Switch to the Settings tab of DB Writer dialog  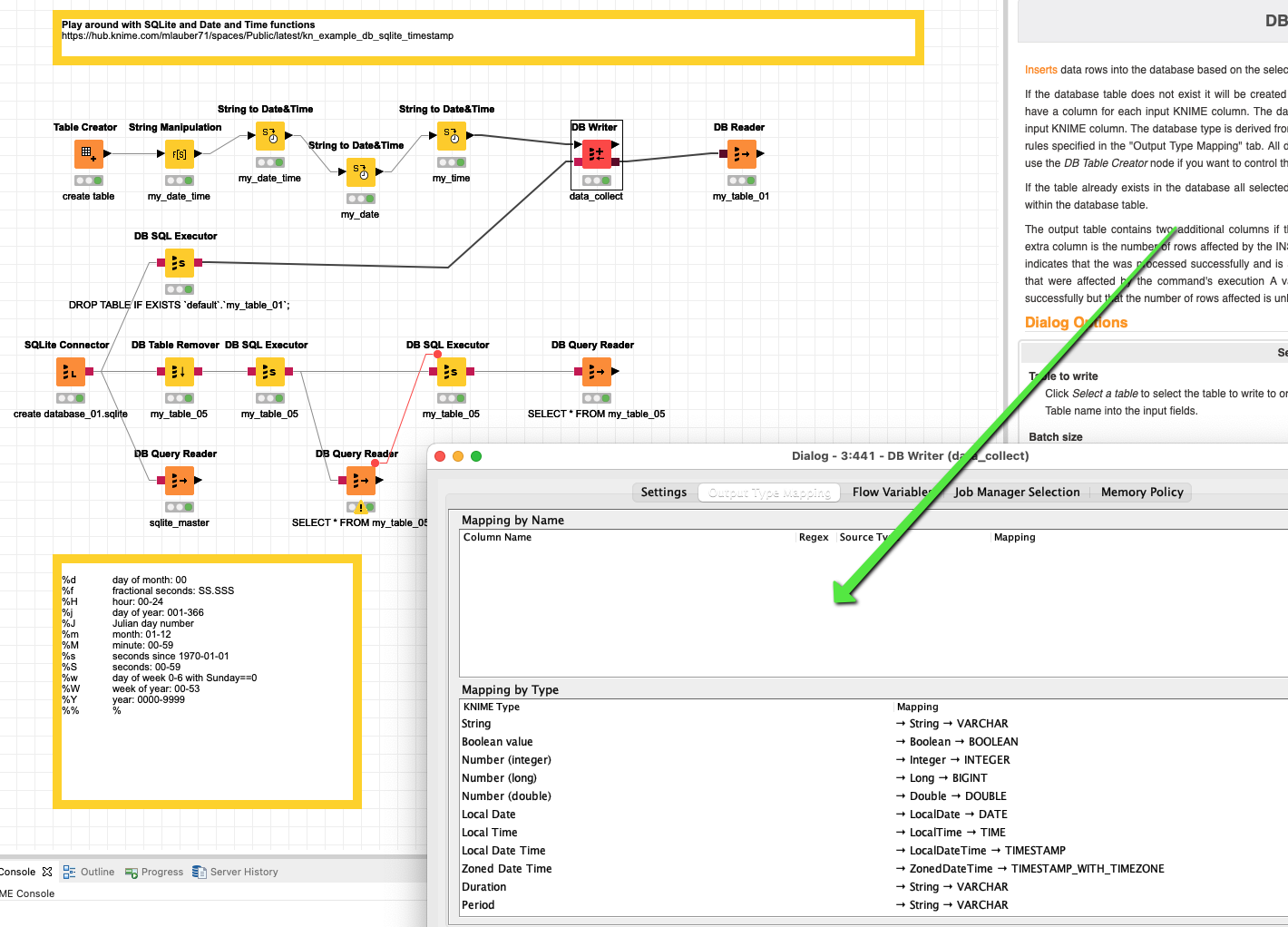(x=663, y=492)
